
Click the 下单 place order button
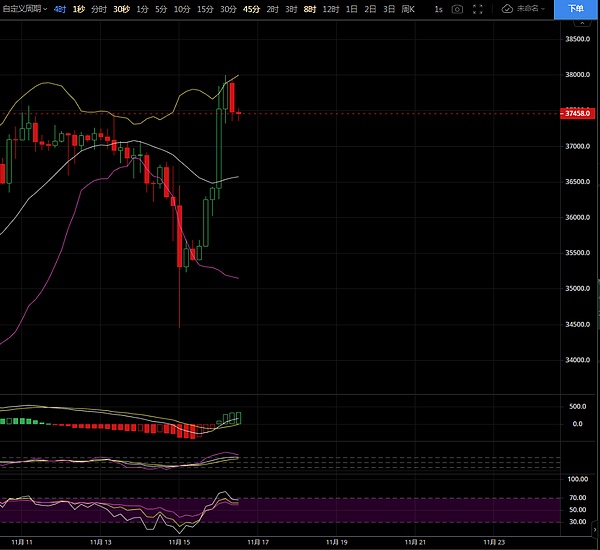pyautogui.click(x=577, y=9)
